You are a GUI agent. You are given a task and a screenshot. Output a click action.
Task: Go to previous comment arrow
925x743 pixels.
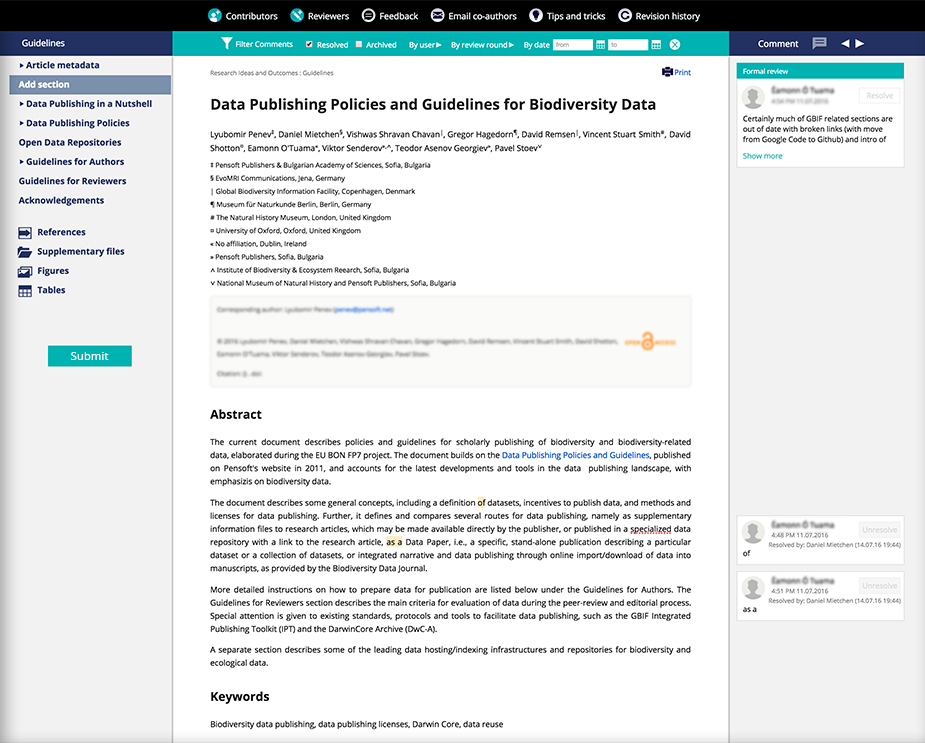point(845,43)
